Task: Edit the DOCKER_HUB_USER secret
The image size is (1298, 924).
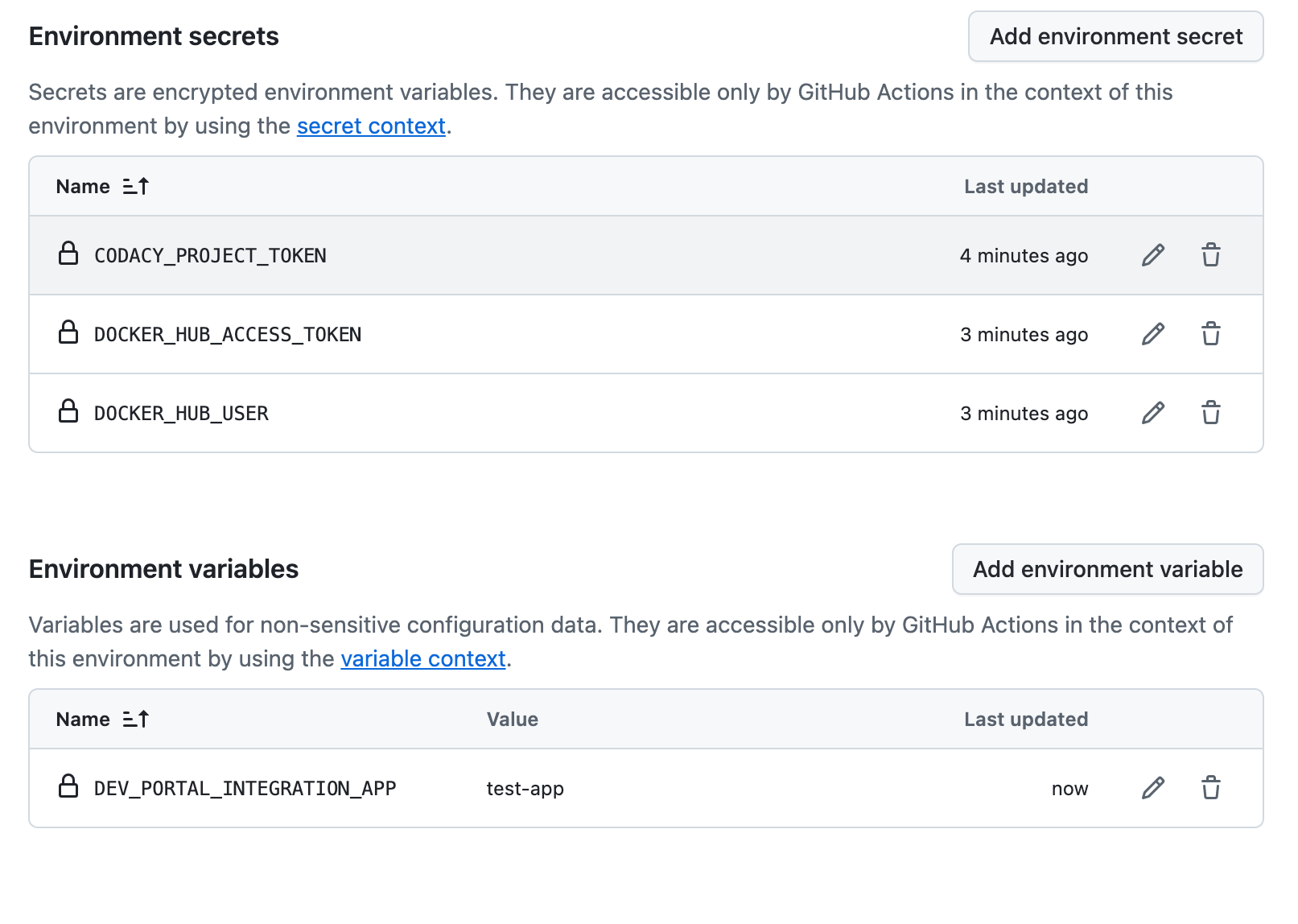Action: tap(1152, 413)
